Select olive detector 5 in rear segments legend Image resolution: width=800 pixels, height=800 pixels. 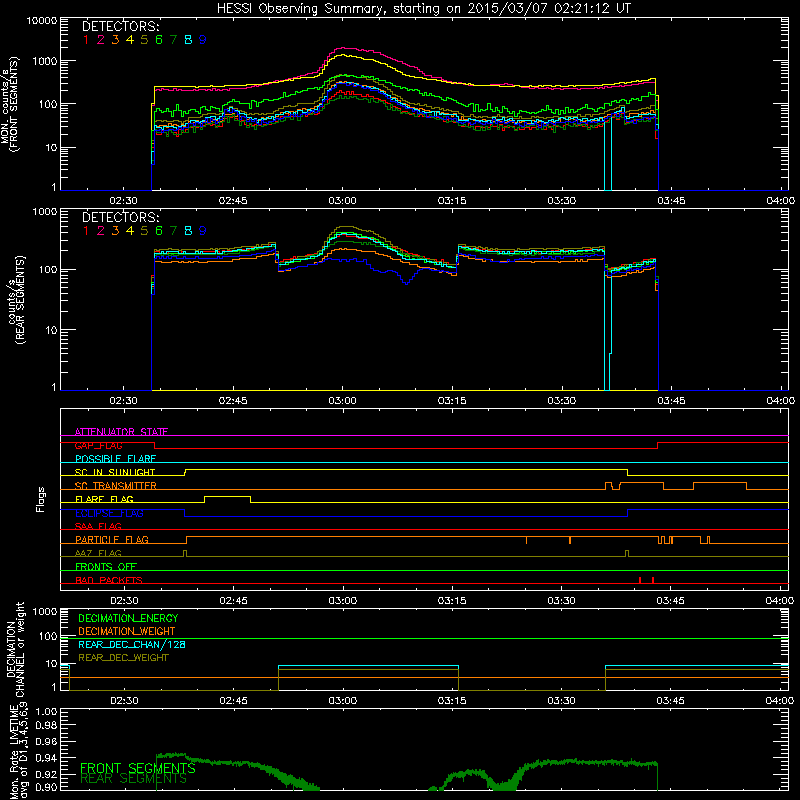click(144, 231)
